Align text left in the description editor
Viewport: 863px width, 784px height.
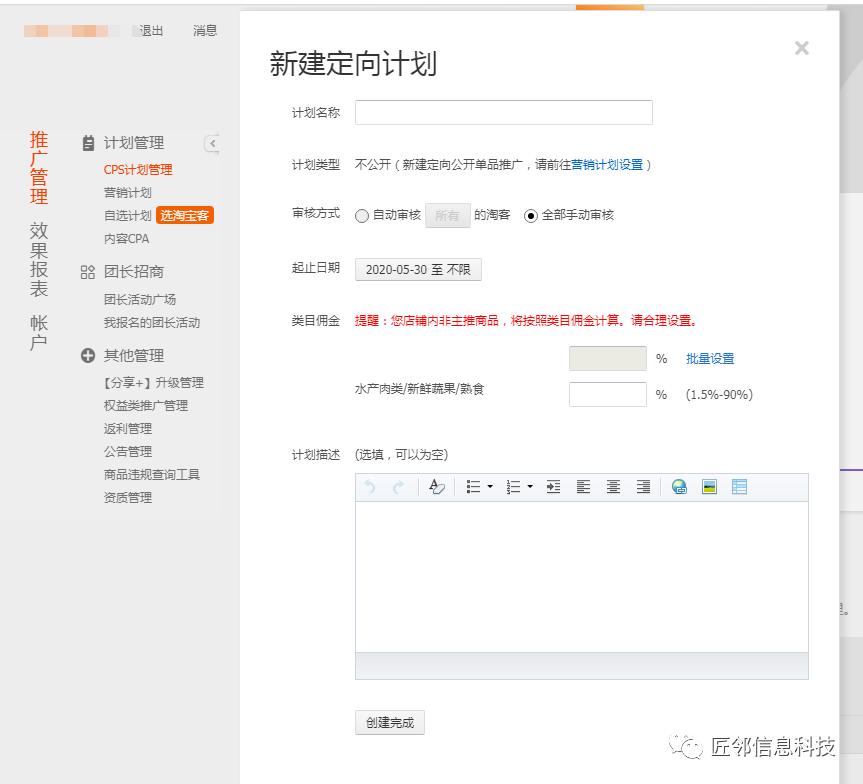click(x=583, y=487)
